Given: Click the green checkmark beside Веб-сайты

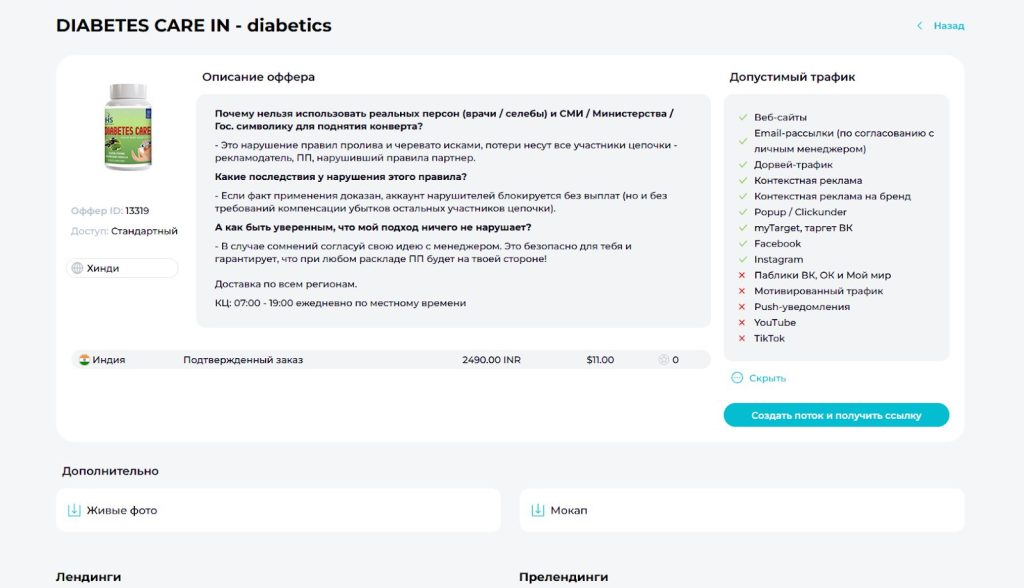Looking at the screenshot, I should click(742, 118).
